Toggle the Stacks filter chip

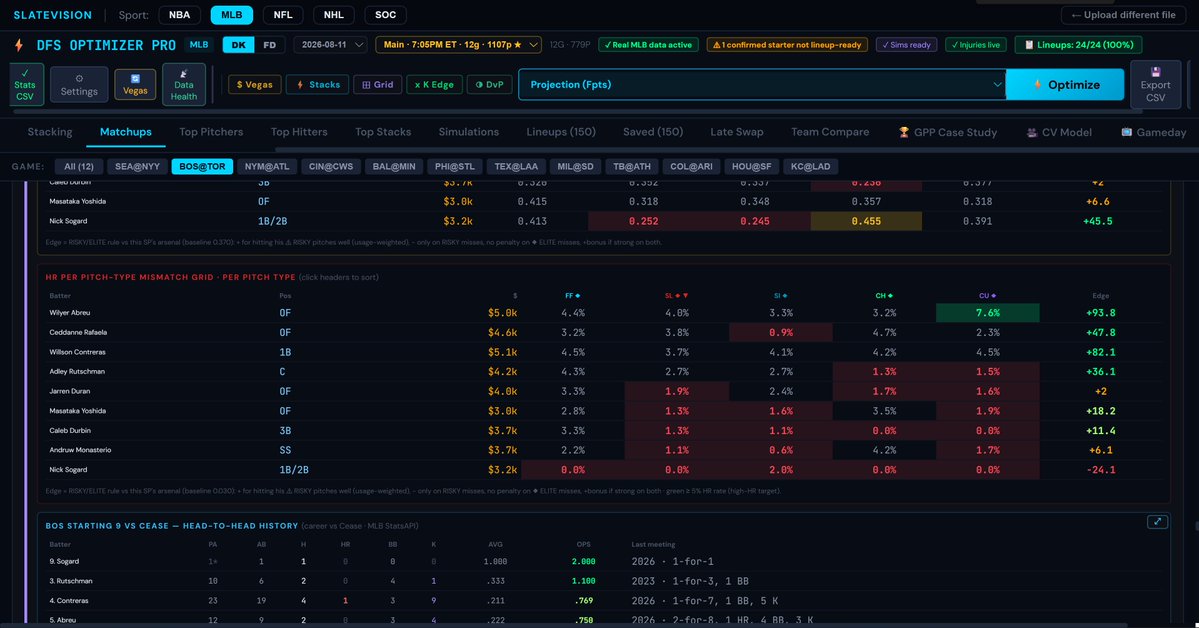click(x=318, y=84)
